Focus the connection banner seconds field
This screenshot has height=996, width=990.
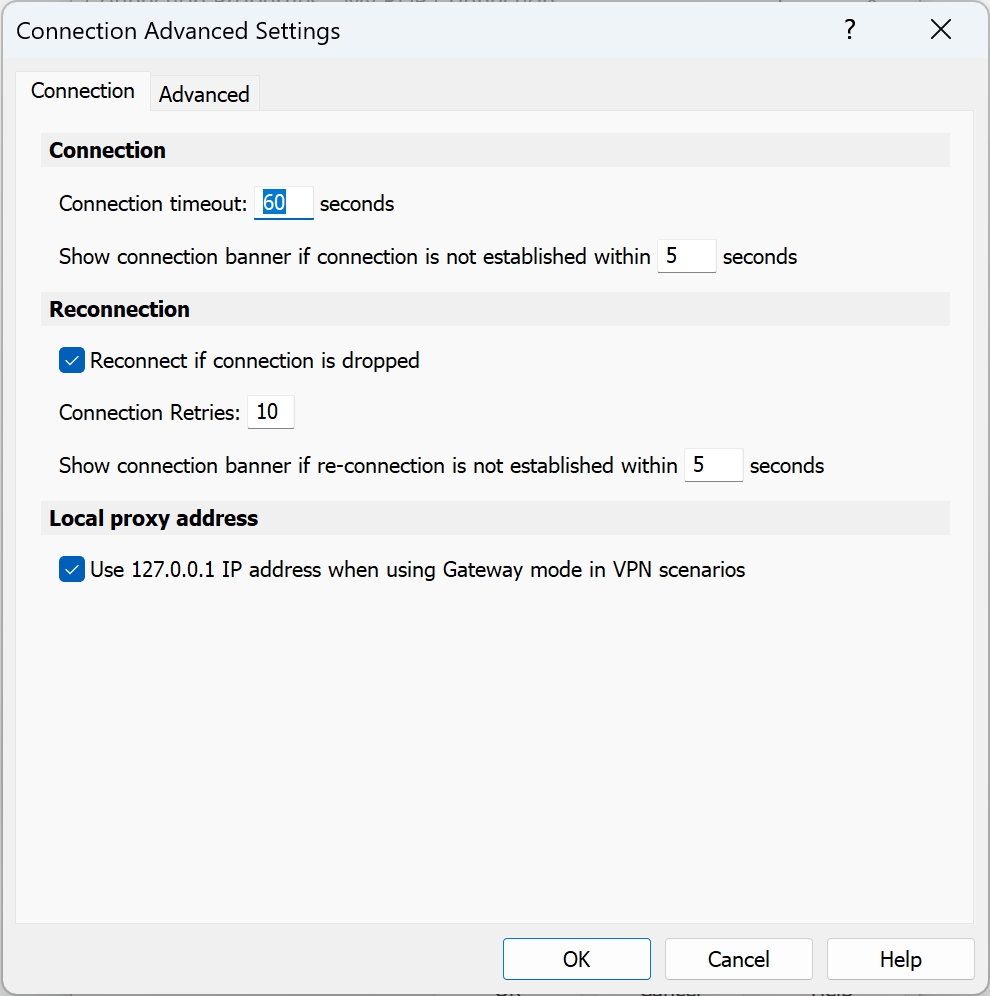pos(686,256)
